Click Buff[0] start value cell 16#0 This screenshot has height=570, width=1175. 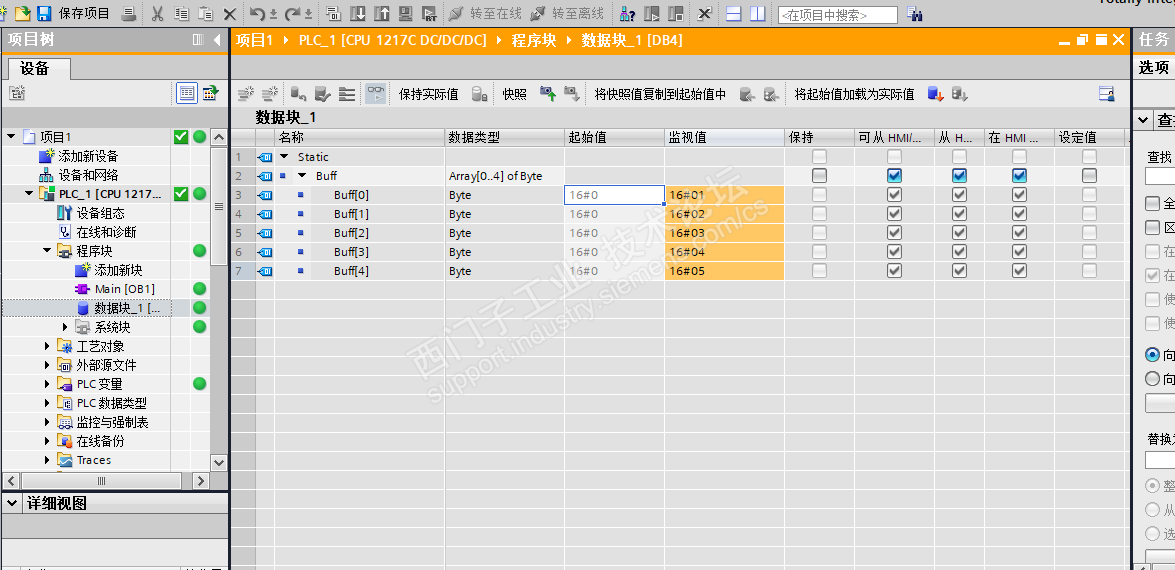[x=614, y=195]
